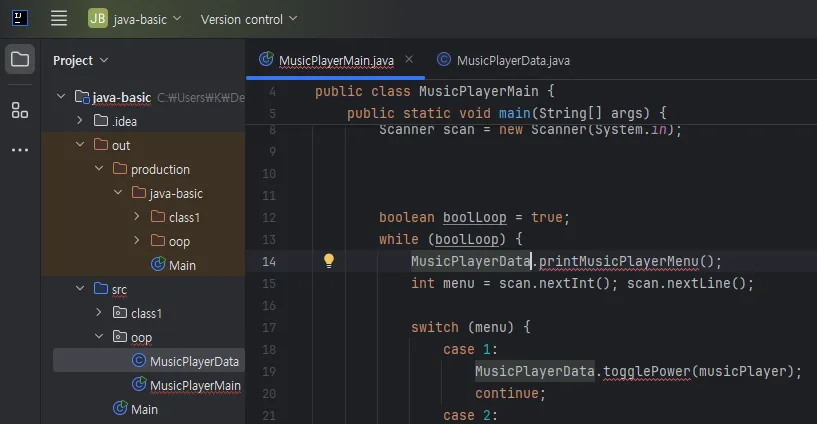Toggle the Project tool window folder icon
The height and width of the screenshot is (424, 817).
pyautogui.click(x=20, y=59)
